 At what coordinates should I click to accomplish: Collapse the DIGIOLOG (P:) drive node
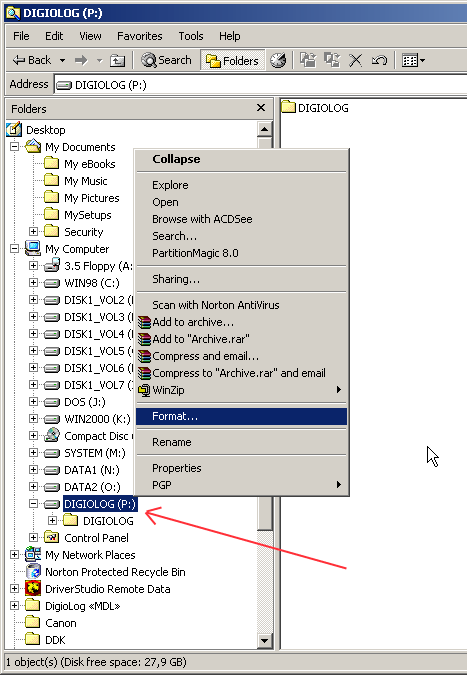(34, 504)
